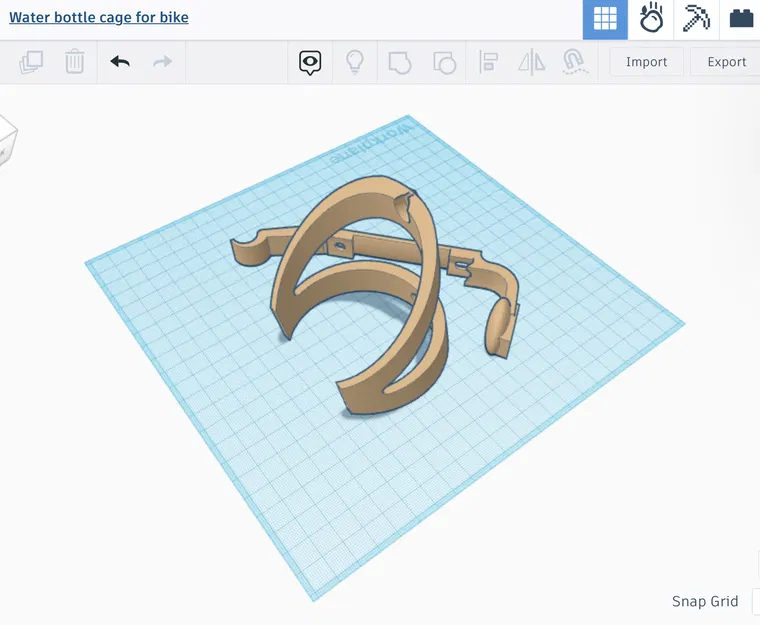This screenshot has height=625, width=760.
Task: Click the Snap Grid label
Action: click(x=705, y=601)
